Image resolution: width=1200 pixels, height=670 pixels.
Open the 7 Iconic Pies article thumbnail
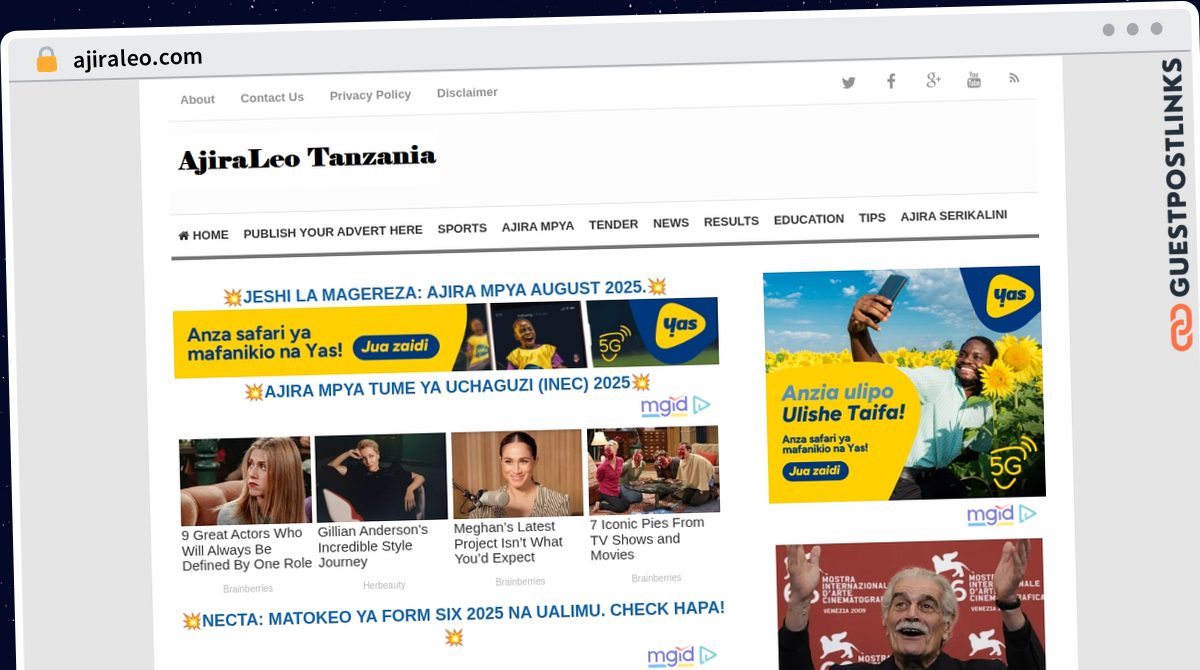click(653, 470)
